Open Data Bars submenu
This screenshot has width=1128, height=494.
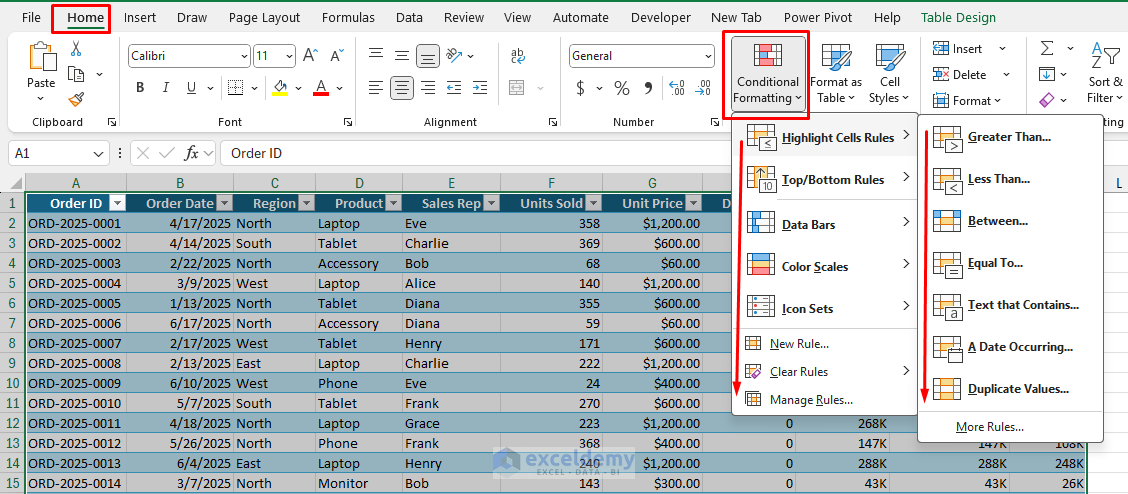click(824, 224)
